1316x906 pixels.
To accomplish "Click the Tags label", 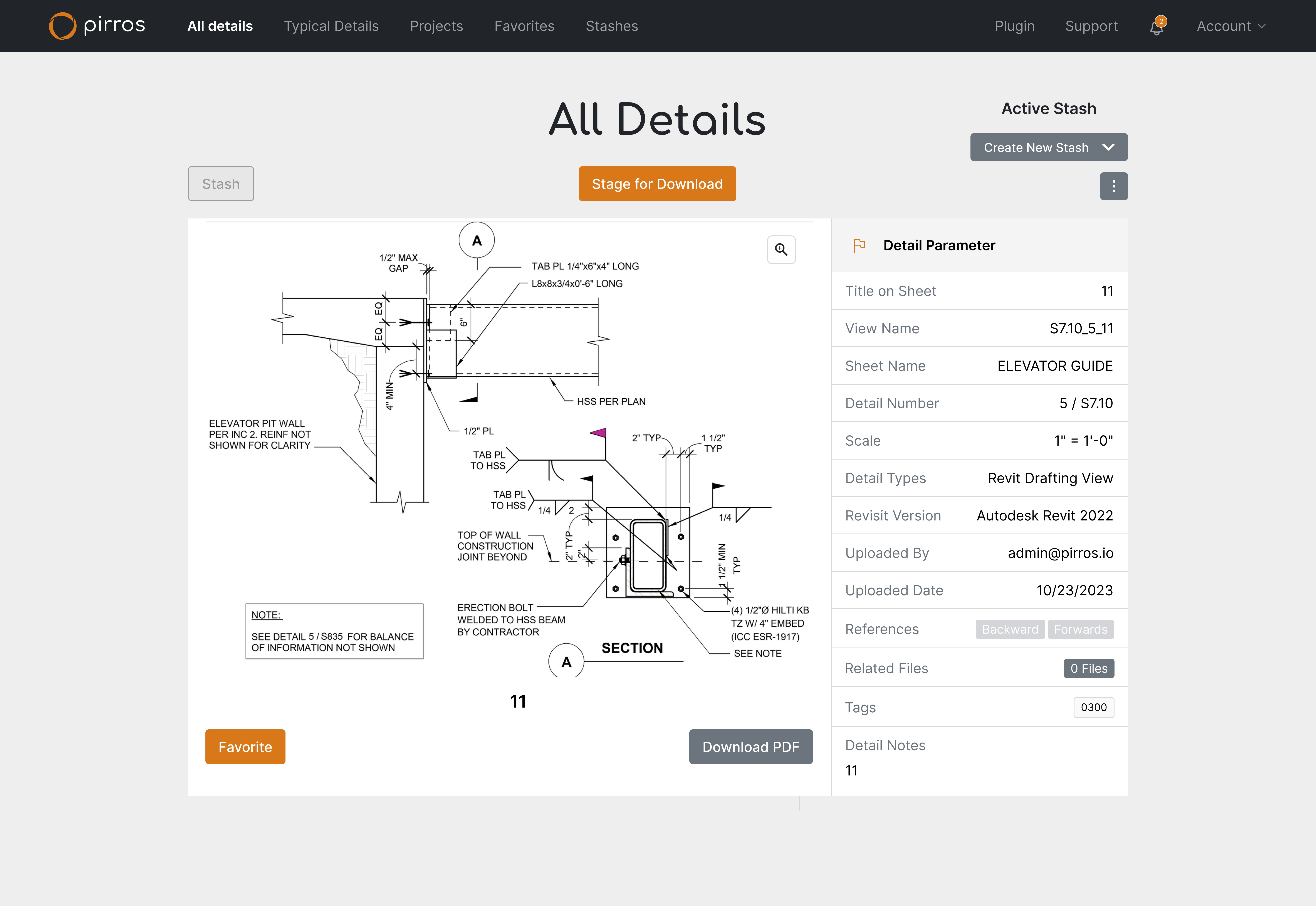I will 860,708.
